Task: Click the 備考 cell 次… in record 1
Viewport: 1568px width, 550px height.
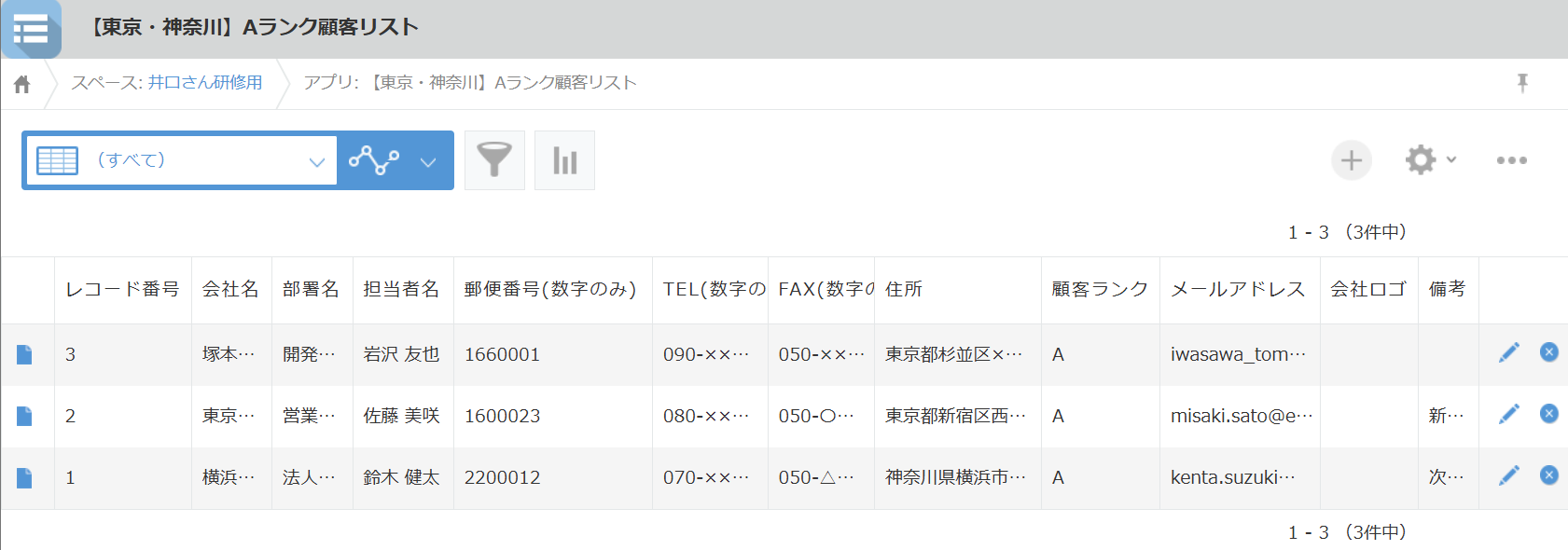Action: tap(1448, 477)
